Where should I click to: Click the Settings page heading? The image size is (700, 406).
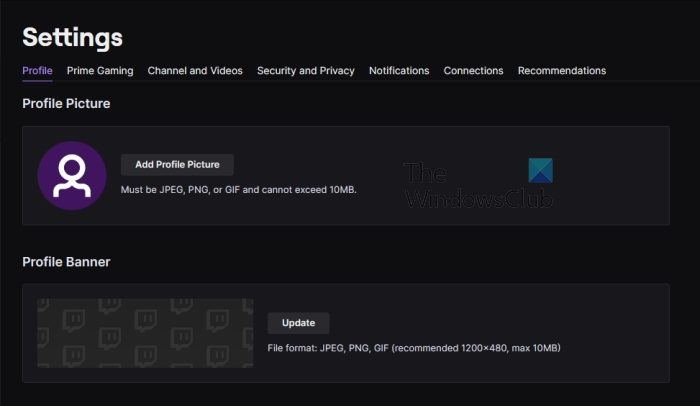pos(72,37)
